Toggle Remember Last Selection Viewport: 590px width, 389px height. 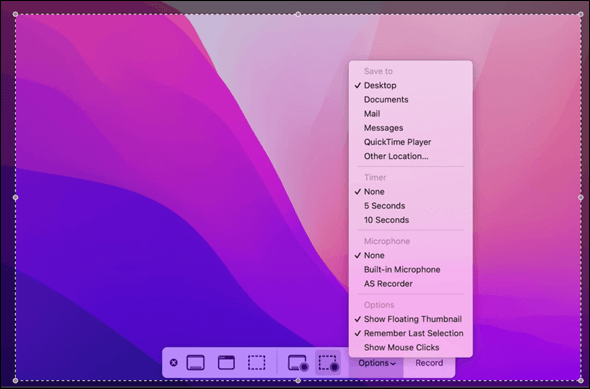pos(411,333)
